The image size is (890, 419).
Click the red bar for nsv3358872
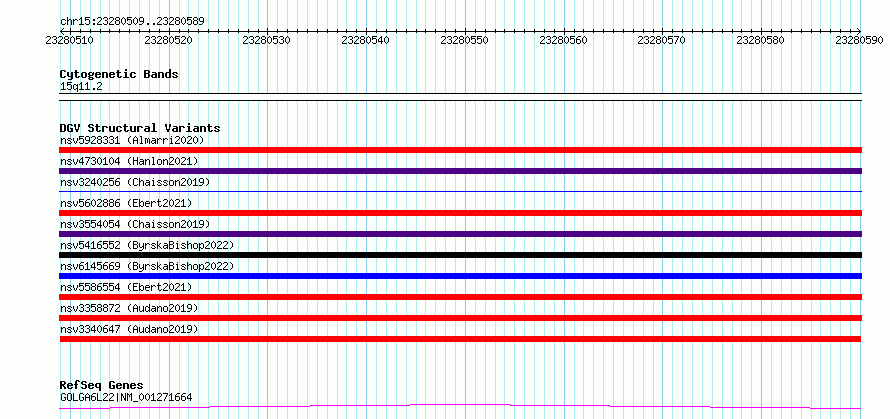(460, 318)
